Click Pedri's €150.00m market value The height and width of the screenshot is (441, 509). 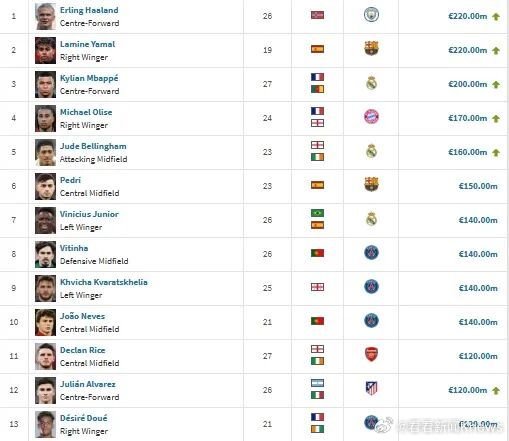(478, 186)
